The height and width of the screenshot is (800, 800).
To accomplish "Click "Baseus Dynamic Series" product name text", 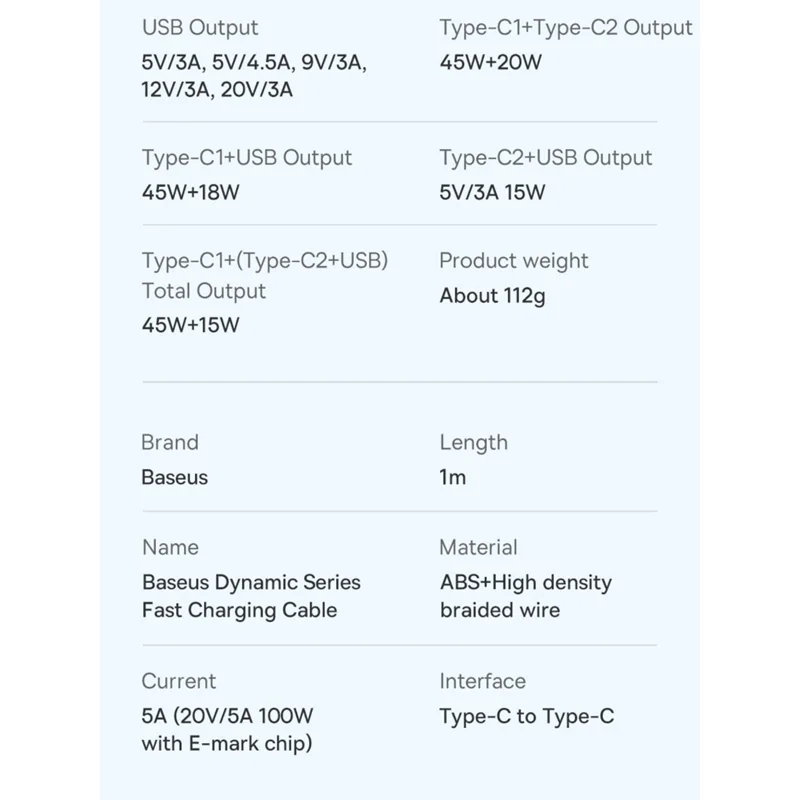I will click(251, 582).
